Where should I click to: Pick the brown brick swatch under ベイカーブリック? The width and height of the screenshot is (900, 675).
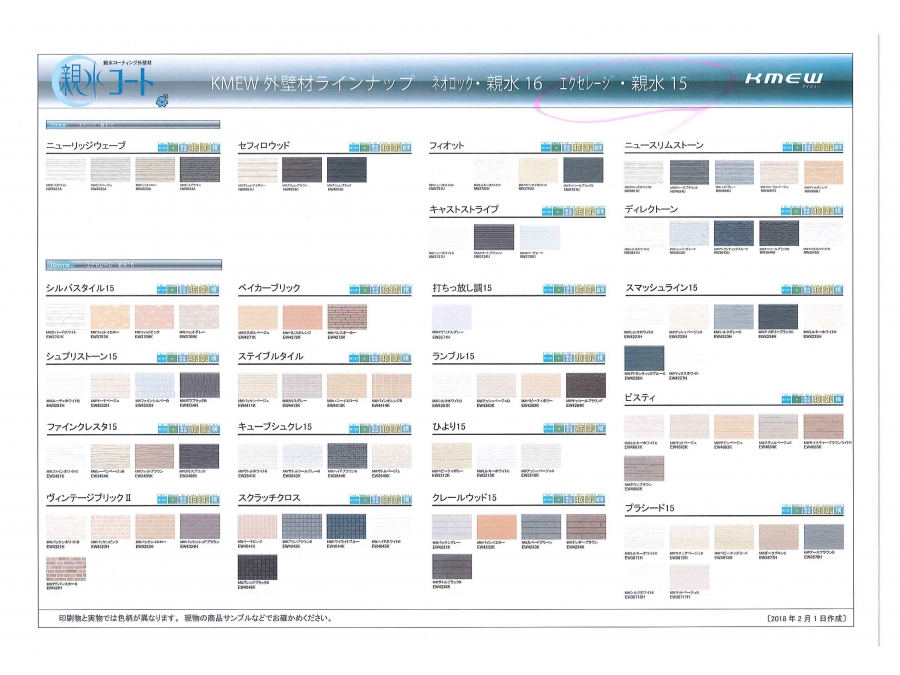click(347, 316)
